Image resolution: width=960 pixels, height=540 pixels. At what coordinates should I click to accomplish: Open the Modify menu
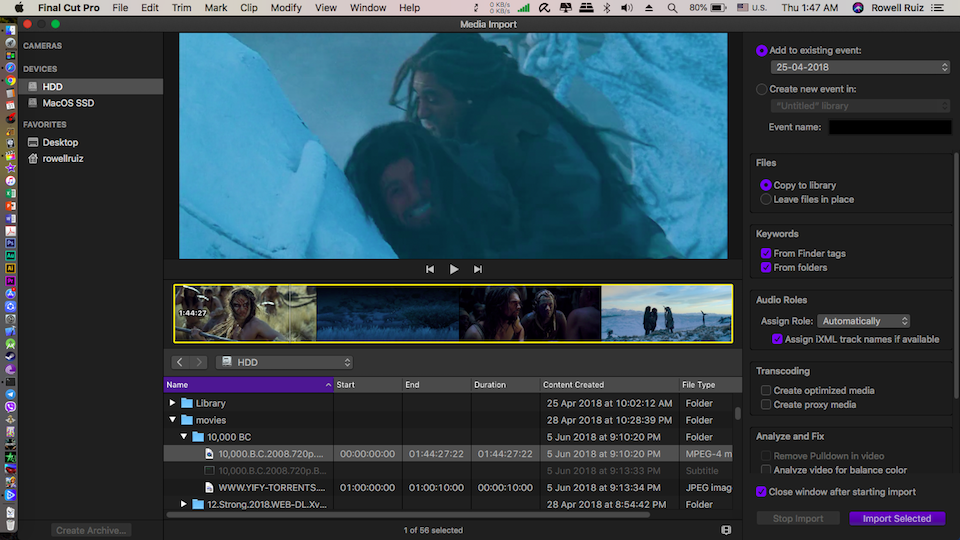pyautogui.click(x=286, y=8)
